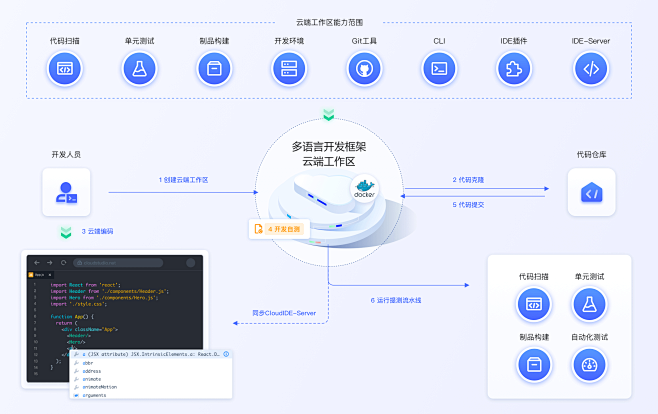Click the green chevrons below 开发人员
Image resolution: width=658 pixels, height=414 pixels.
click(66, 231)
